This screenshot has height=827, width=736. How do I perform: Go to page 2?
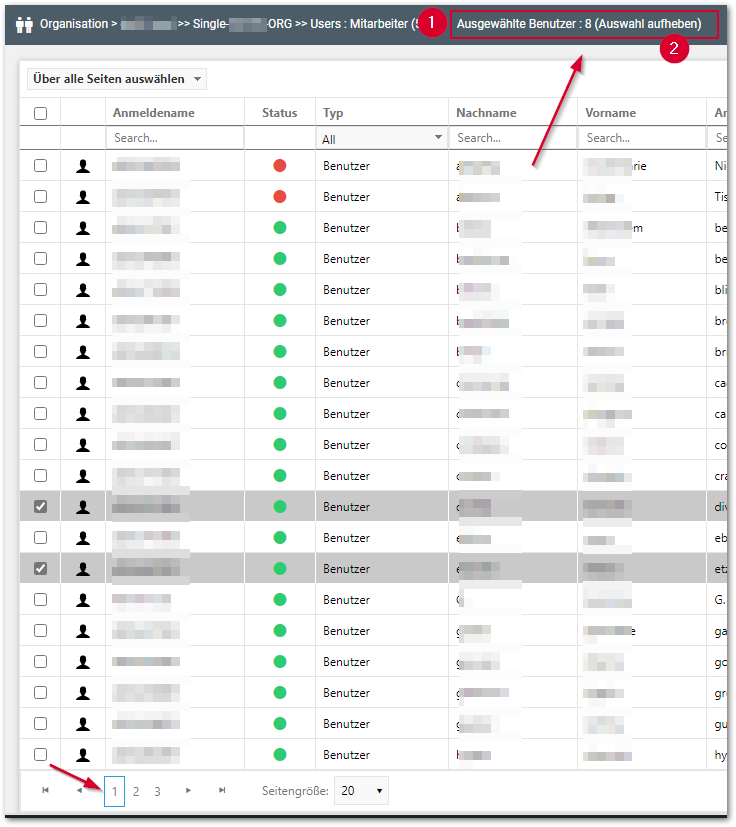click(x=136, y=792)
